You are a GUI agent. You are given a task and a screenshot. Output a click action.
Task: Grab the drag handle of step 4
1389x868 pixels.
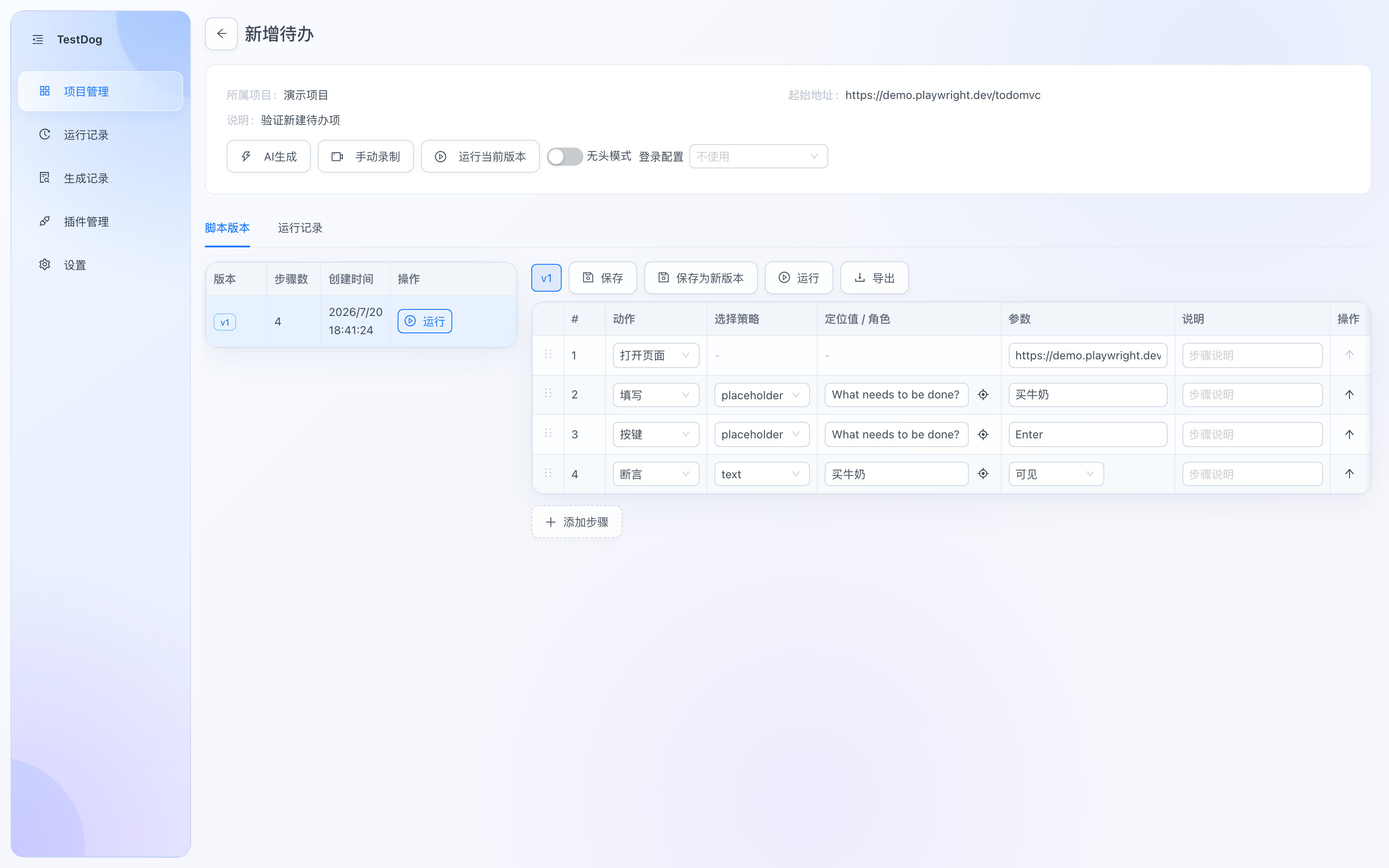548,473
